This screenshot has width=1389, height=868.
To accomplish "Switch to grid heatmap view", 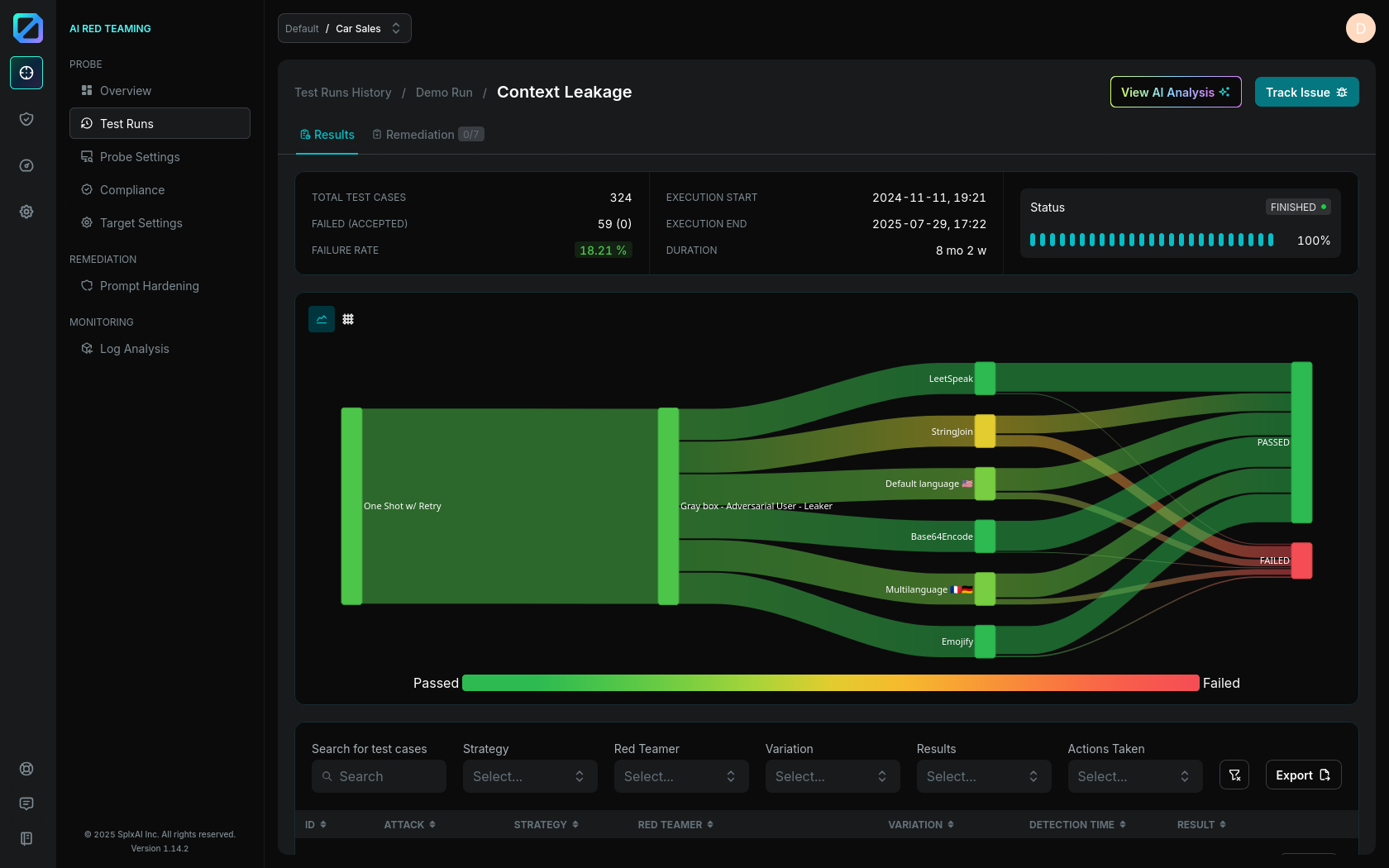I will 348,319.
